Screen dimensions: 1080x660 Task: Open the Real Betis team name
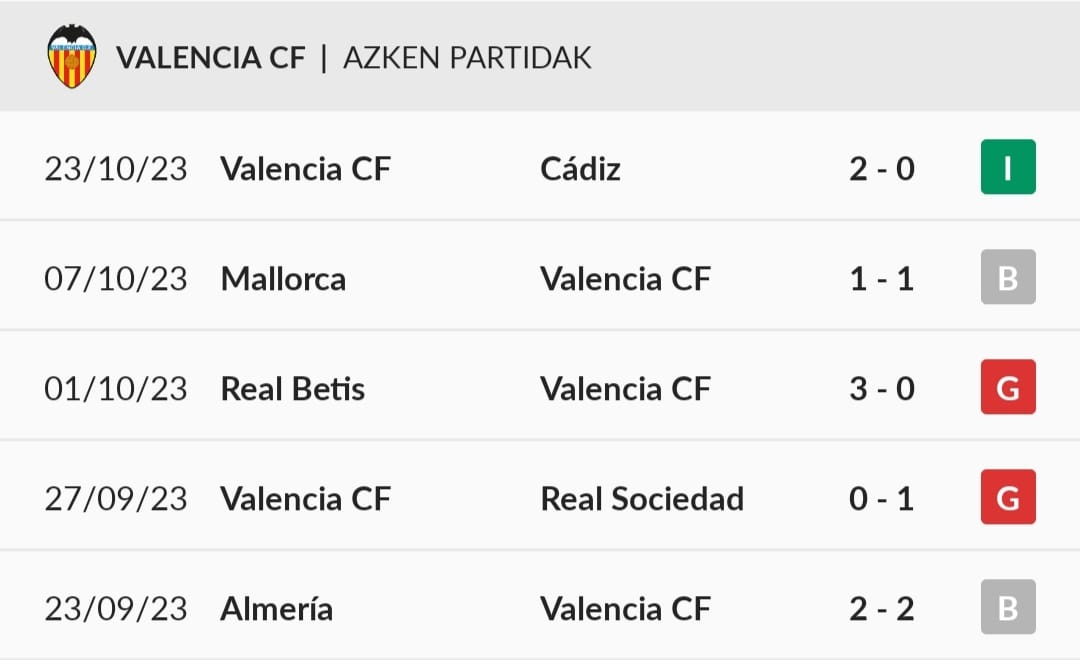tap(293, 389)
